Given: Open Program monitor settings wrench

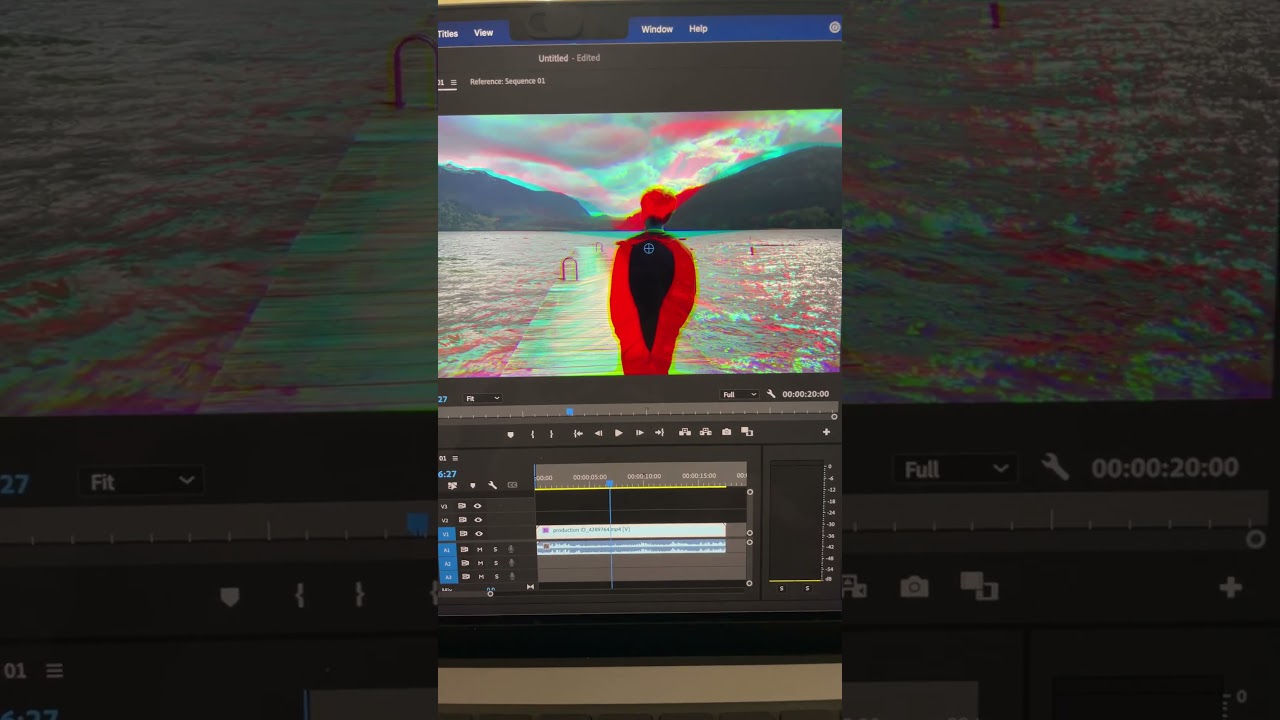Looking at the screenshot, I should pos(771,394).
